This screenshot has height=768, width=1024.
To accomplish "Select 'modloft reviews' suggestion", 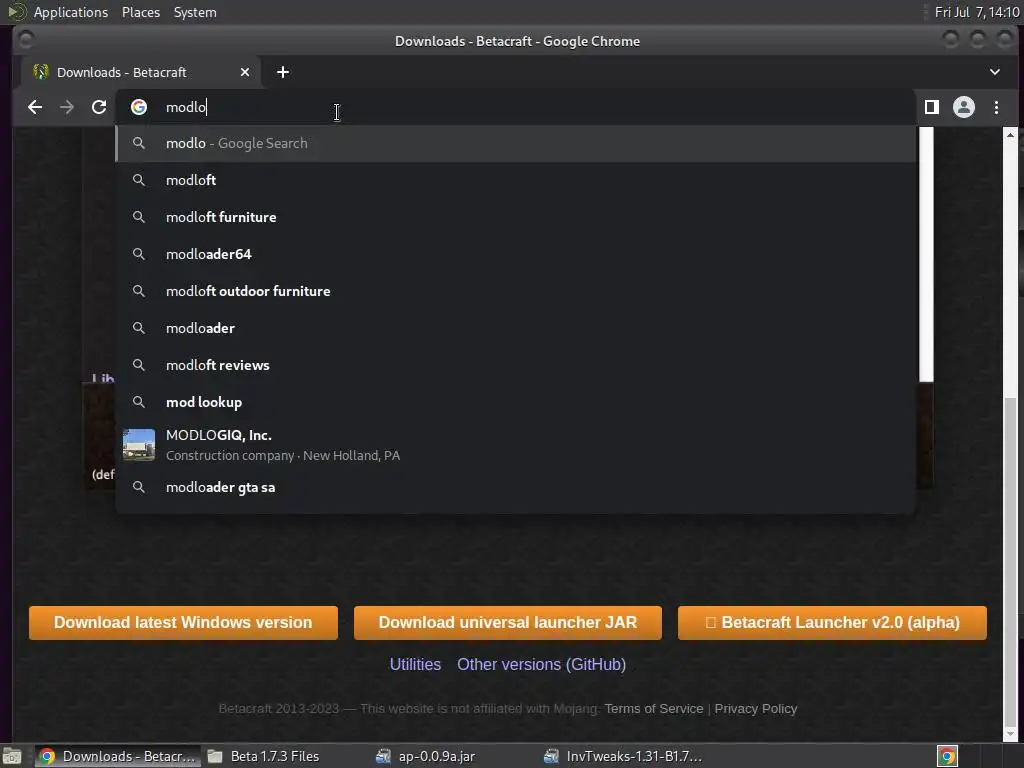I will pos(516,365).
